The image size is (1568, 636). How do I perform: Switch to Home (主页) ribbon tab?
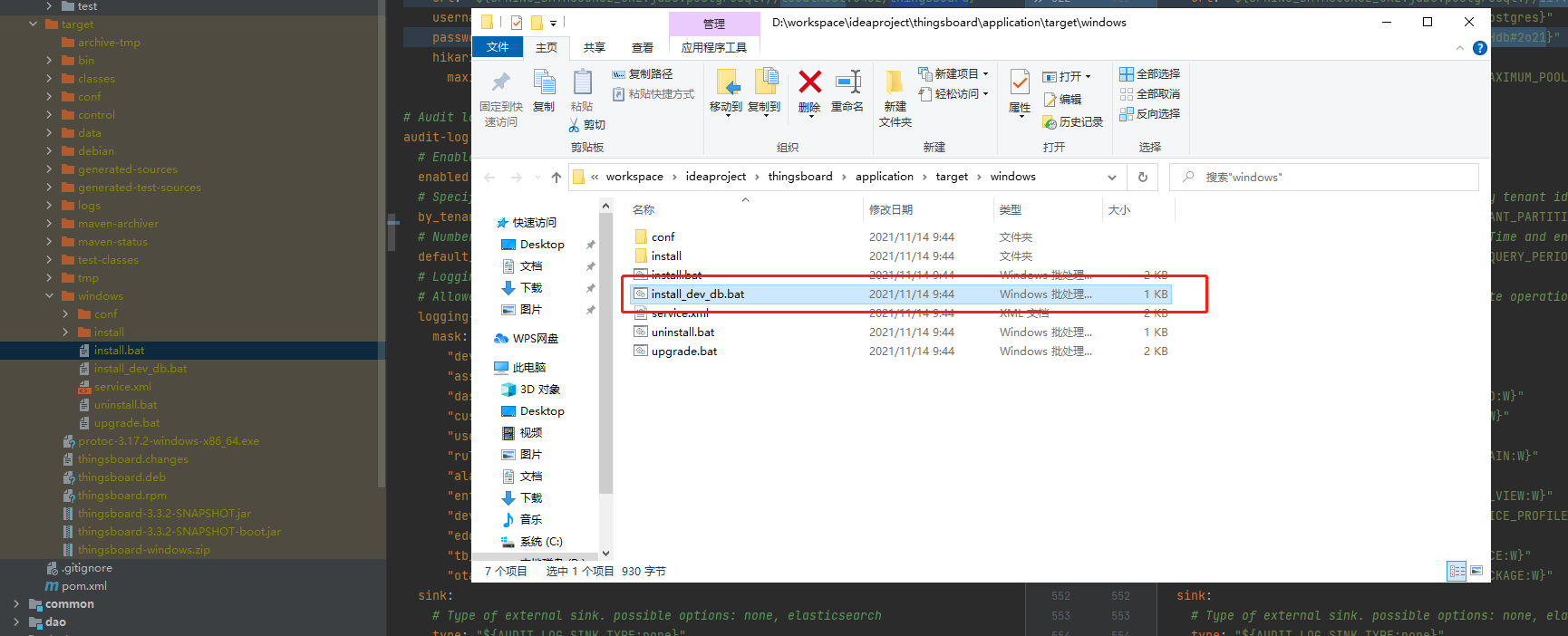pos(547,48)
